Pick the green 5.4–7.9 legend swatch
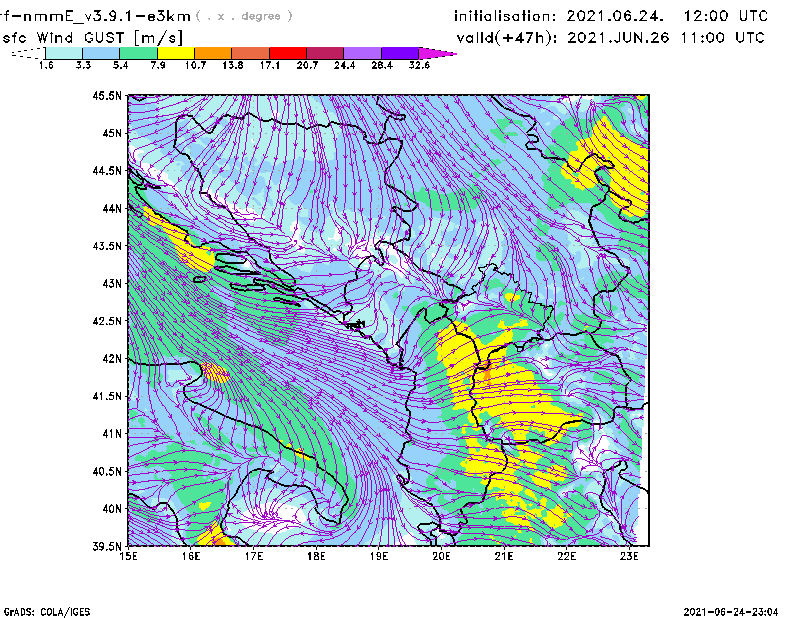The image size is (800, 618). coord(138,53)
